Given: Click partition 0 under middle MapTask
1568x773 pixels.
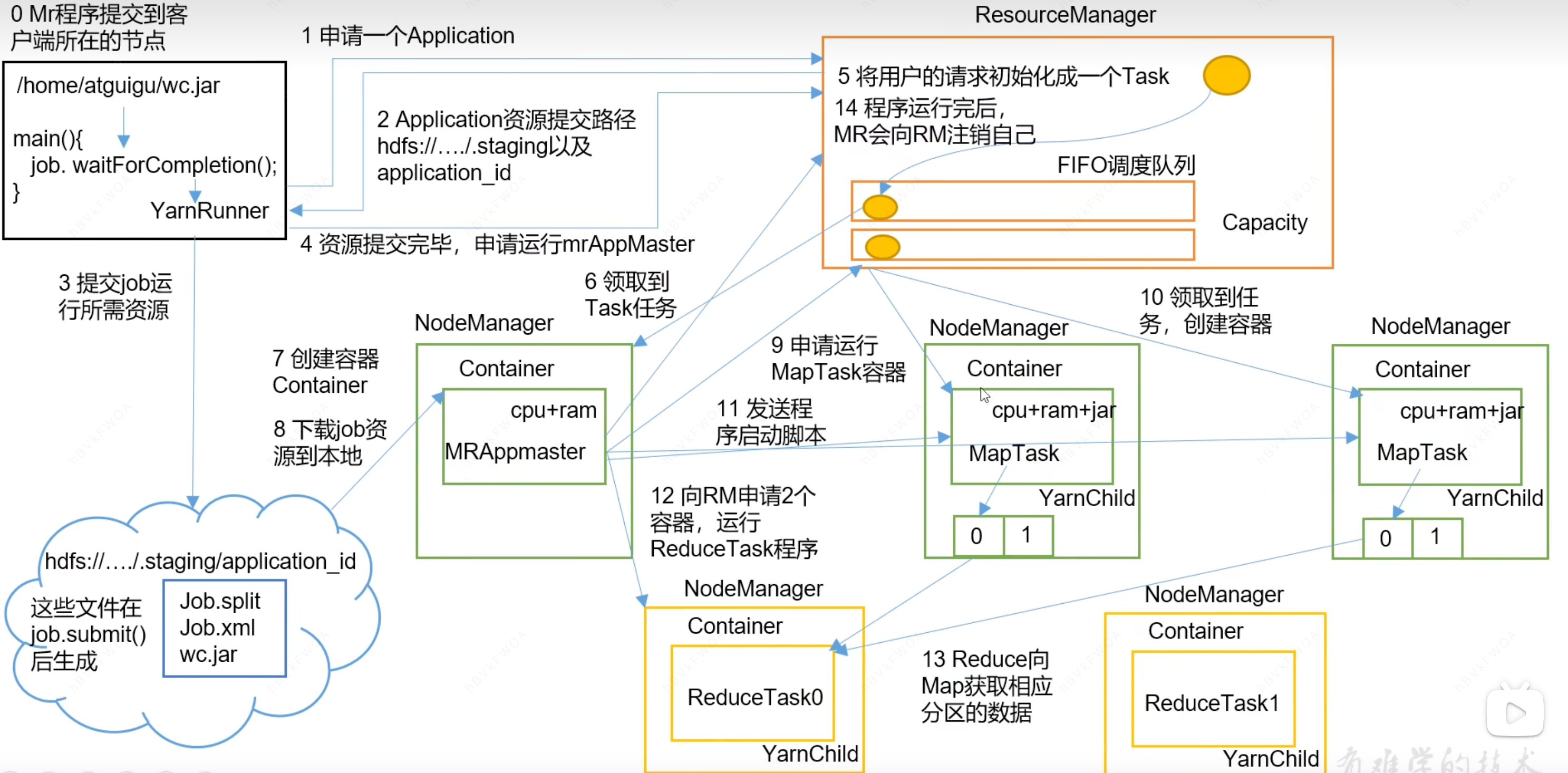Looking at the screenshot, I should click(x=977, y=536).
